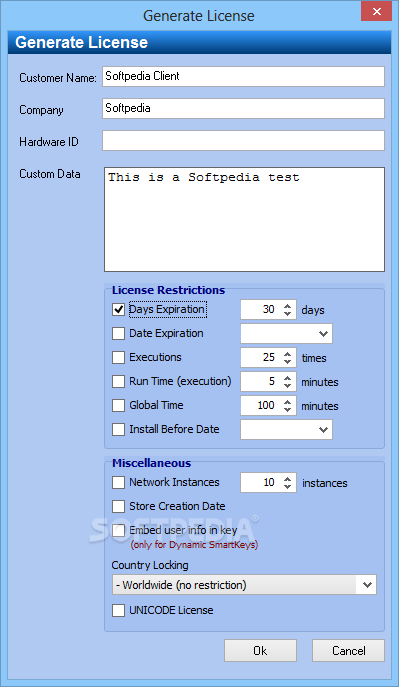This screenshot has width=399, height=687.
Task: Increase Global Time minutes with up arrow
Action: click(287, 401)
